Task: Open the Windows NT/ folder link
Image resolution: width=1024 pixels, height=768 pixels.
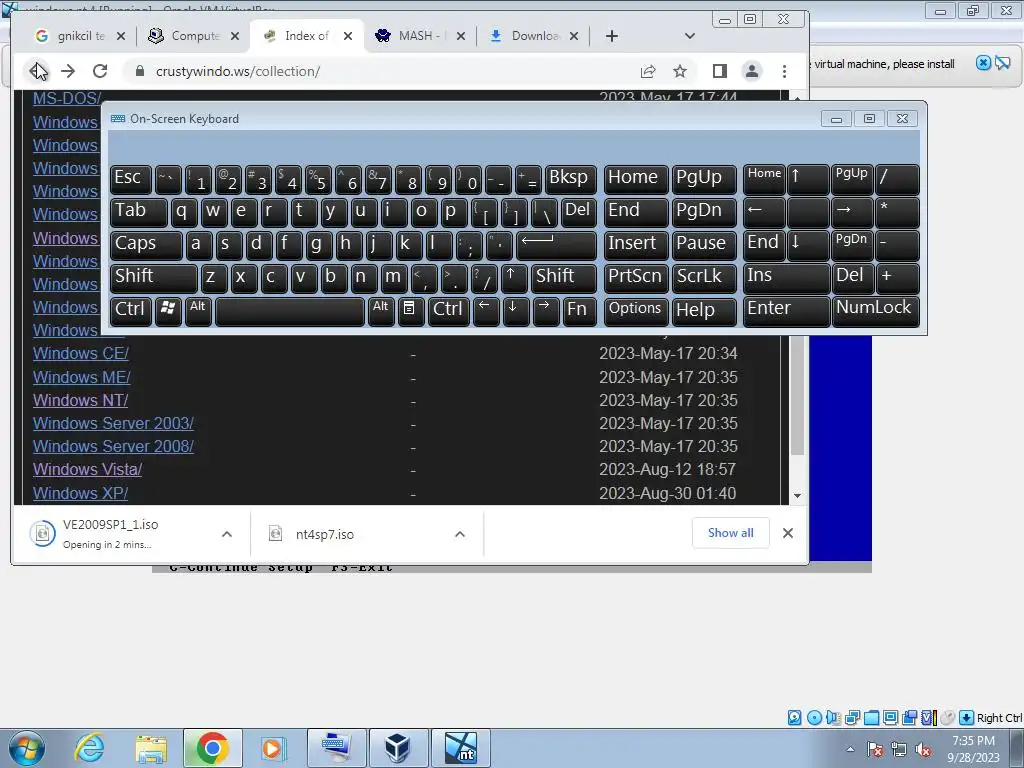Action: (80, 400)
